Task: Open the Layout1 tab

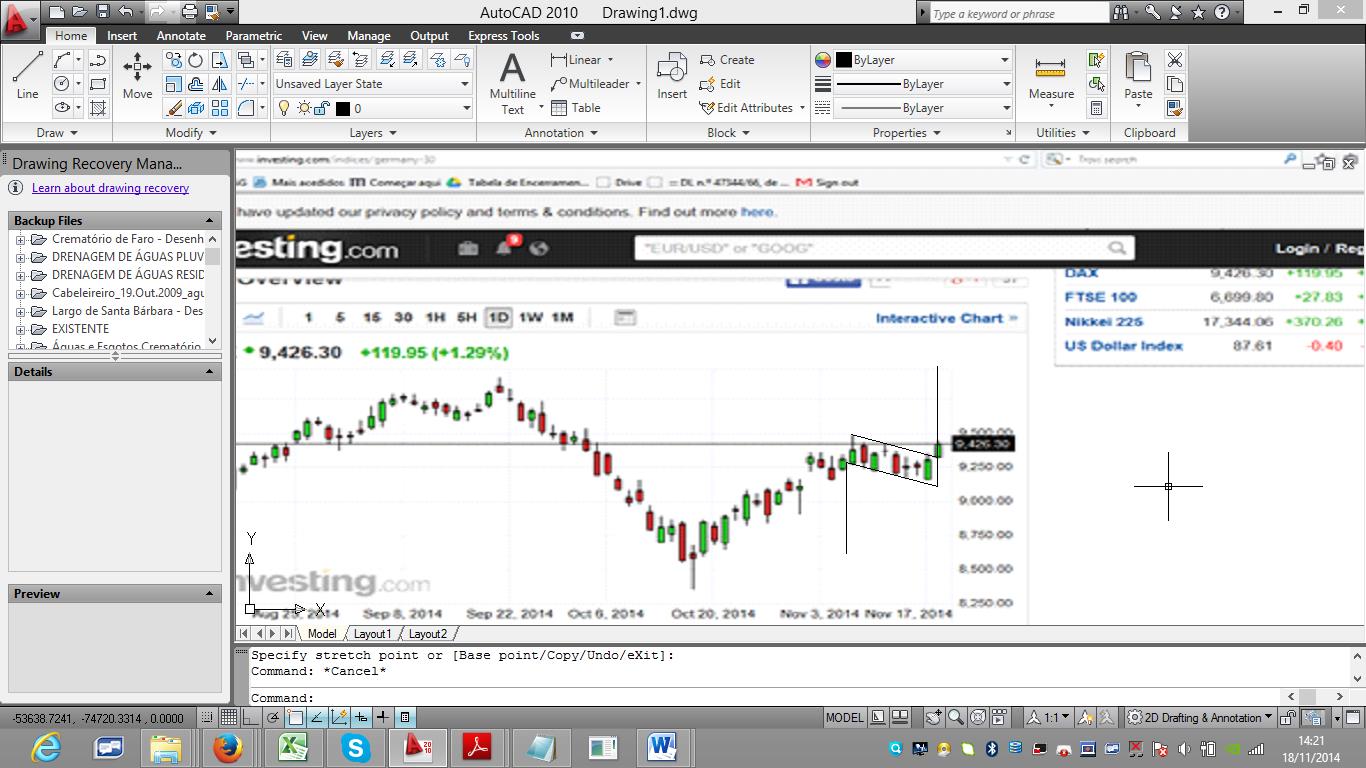Action: [x=372, y=634]
